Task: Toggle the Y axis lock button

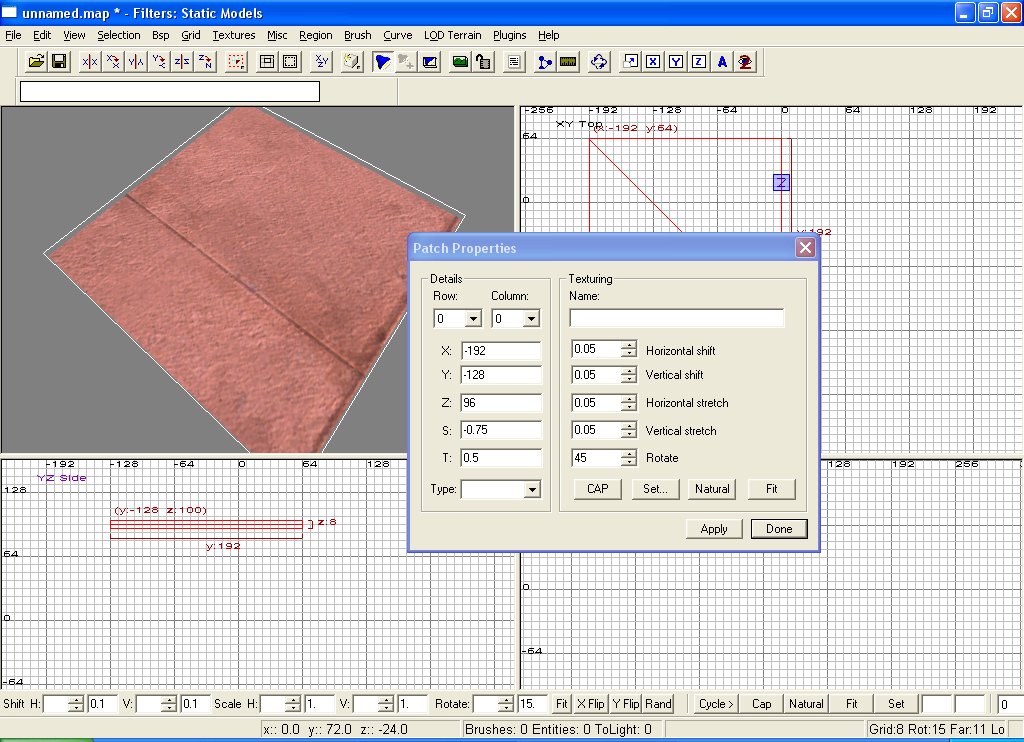Action: (x=676, y=62)
